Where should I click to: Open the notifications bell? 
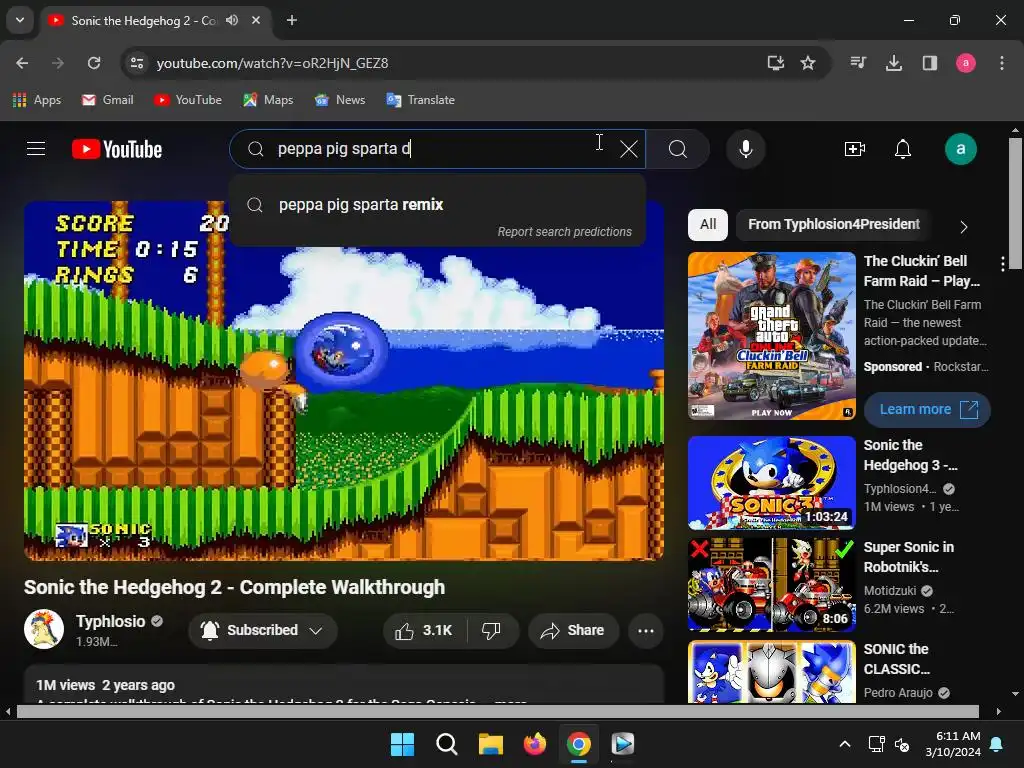coord(903,149)
